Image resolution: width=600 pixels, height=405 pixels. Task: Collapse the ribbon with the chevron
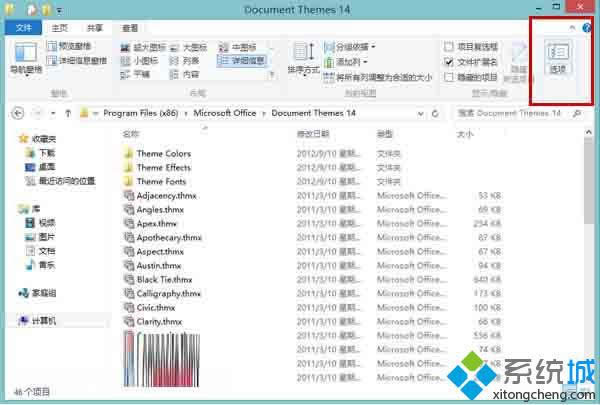pos(572,28)
